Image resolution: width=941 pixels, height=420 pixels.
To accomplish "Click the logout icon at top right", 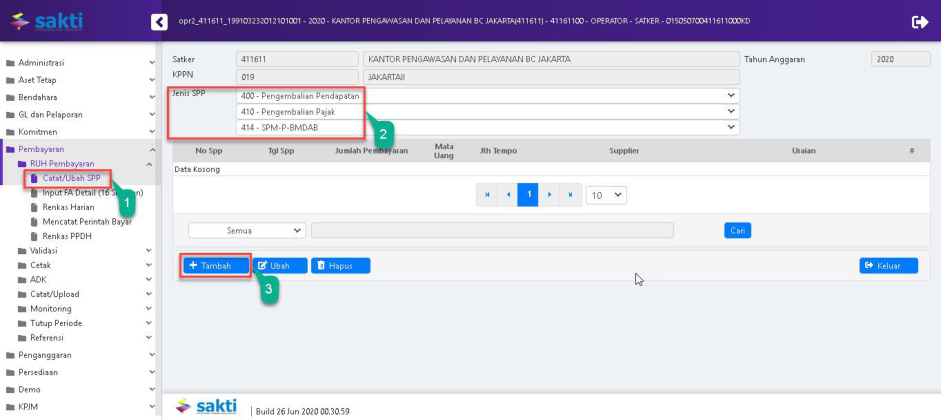I will coord(919,21).
